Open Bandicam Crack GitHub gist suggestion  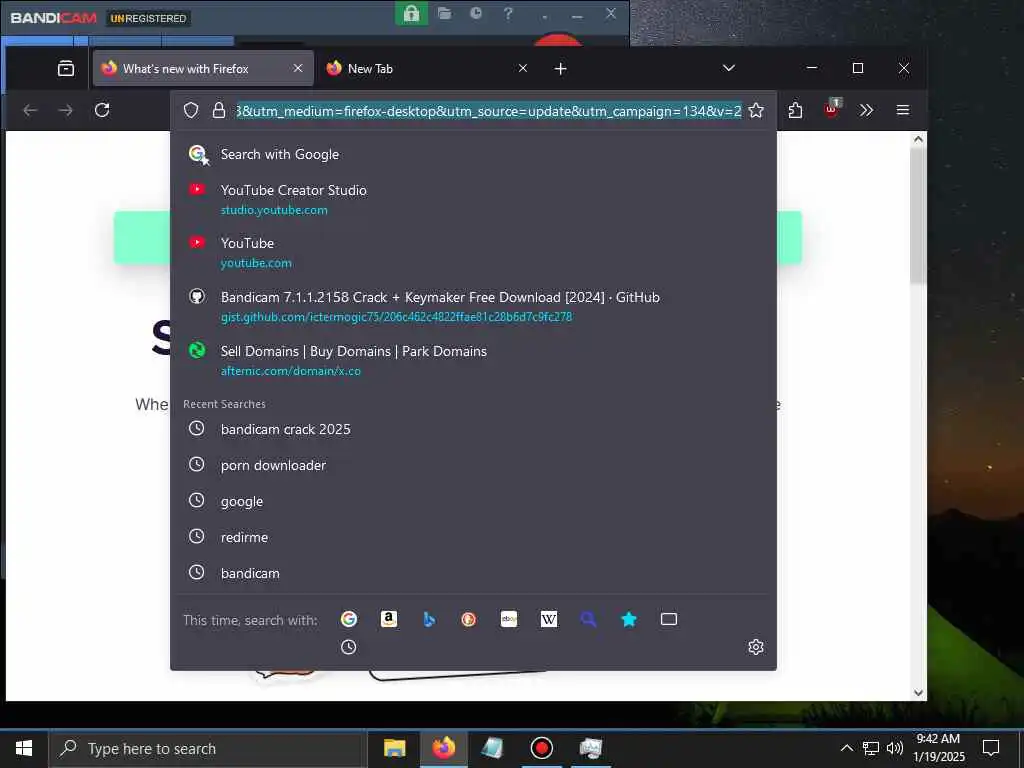(473, 306)
